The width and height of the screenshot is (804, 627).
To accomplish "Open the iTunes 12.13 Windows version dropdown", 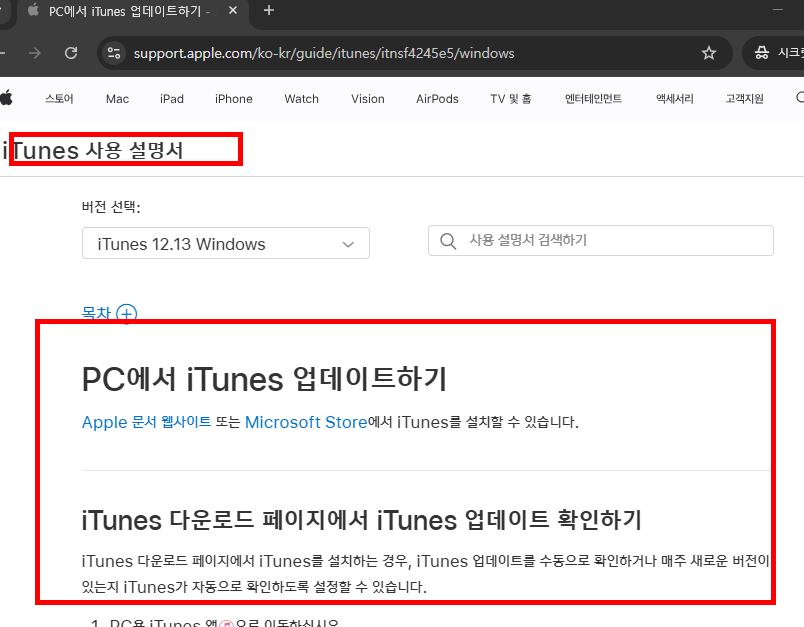I will point(225,243).
